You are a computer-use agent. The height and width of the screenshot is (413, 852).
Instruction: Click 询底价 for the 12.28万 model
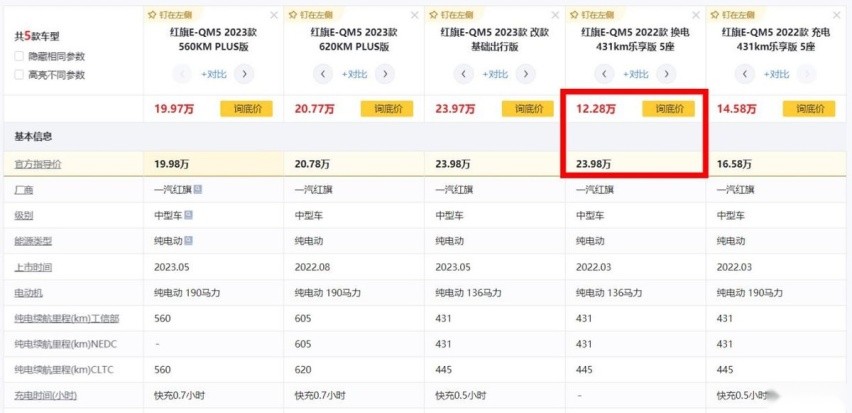pos(668,109)
